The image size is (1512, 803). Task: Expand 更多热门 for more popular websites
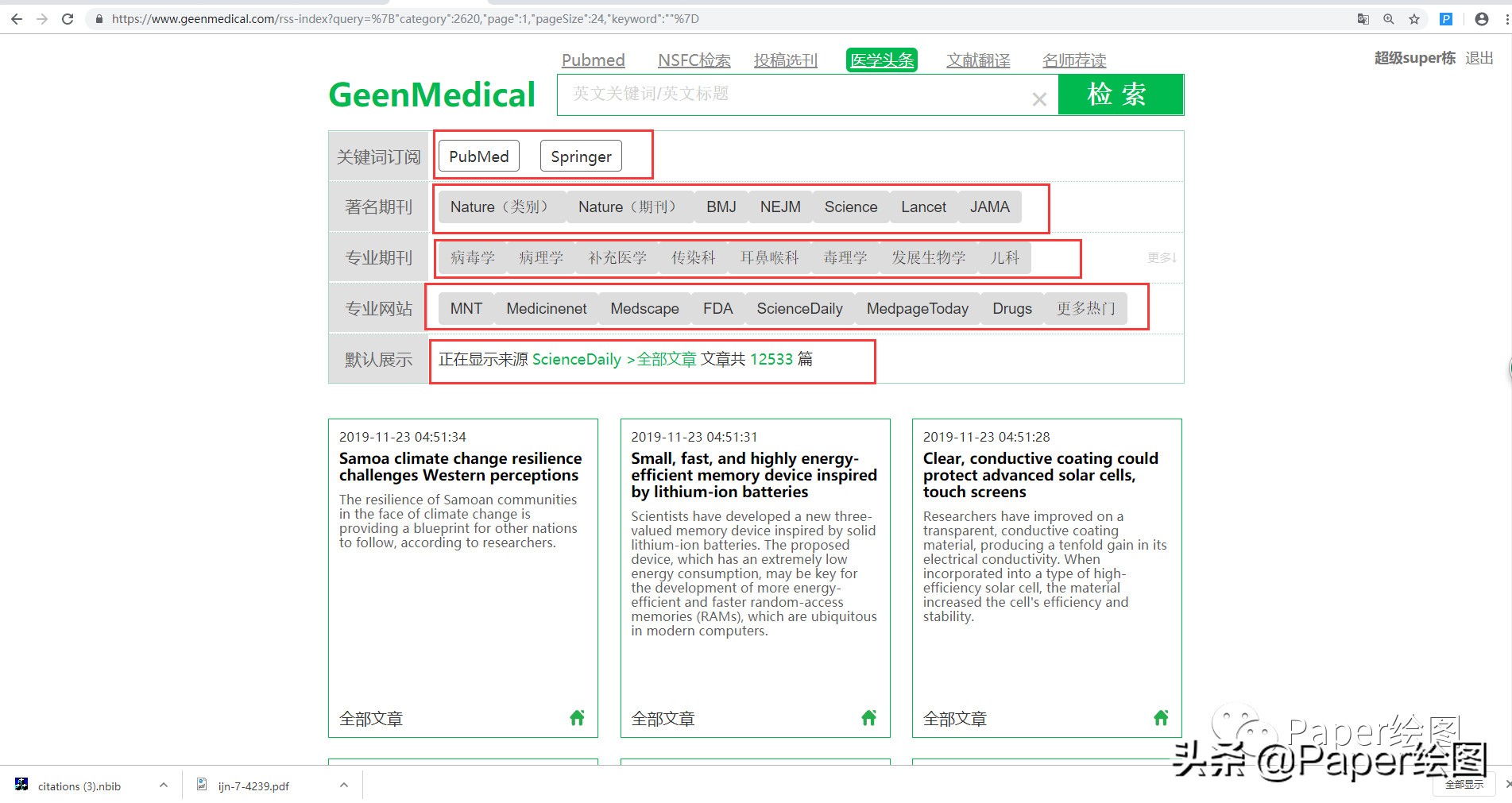click(x=1085, y=308)
